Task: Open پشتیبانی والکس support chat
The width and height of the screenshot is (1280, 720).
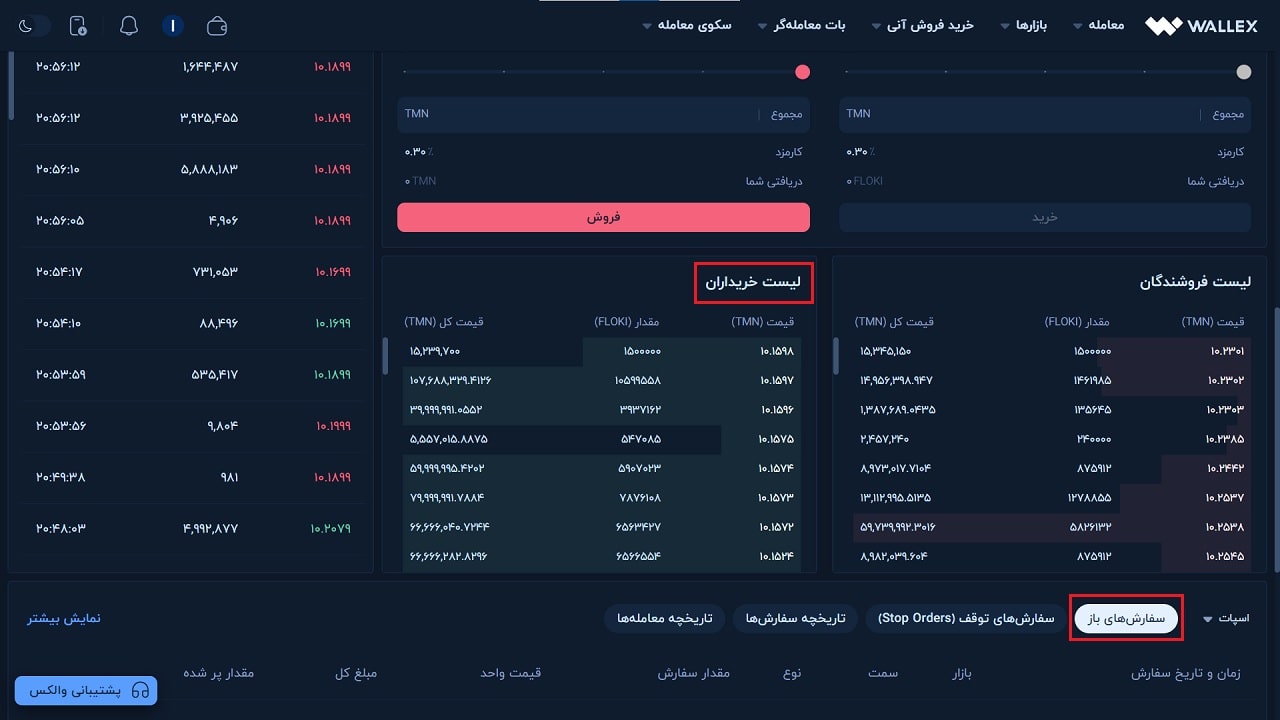Action: point(86,690)
